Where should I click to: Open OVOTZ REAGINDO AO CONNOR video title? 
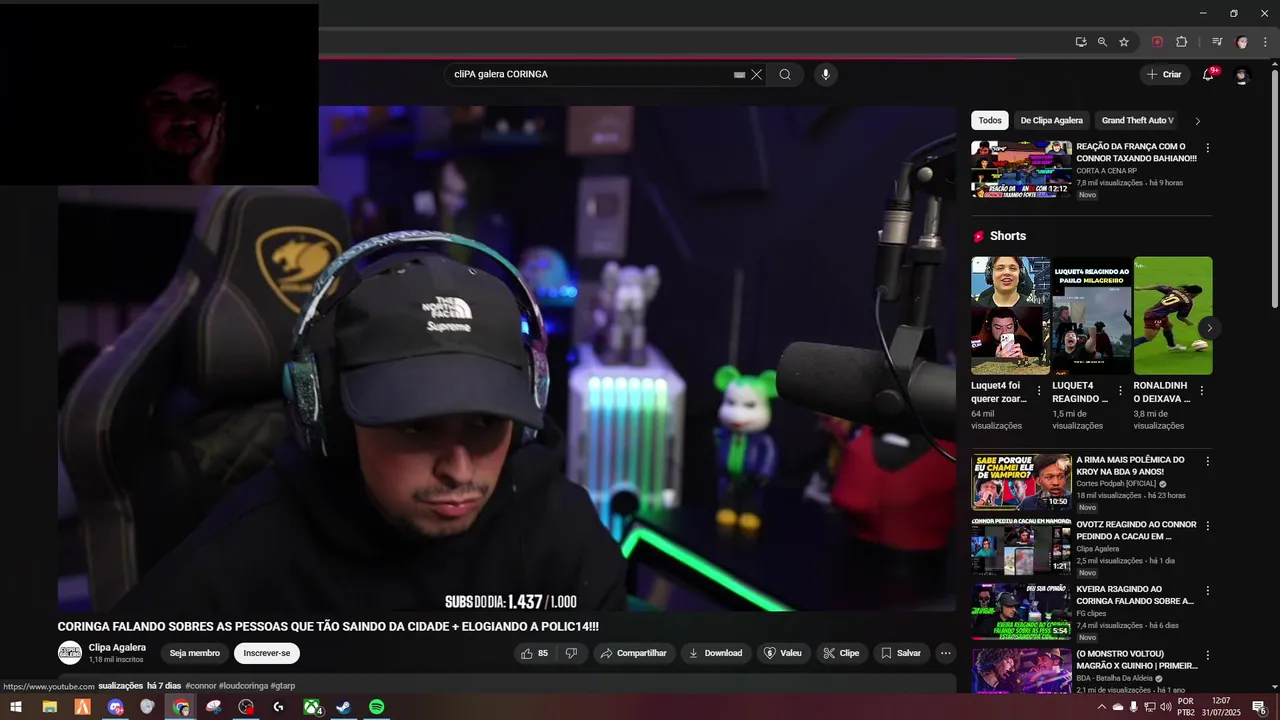pyautogui.click(x=1136, y=530)
